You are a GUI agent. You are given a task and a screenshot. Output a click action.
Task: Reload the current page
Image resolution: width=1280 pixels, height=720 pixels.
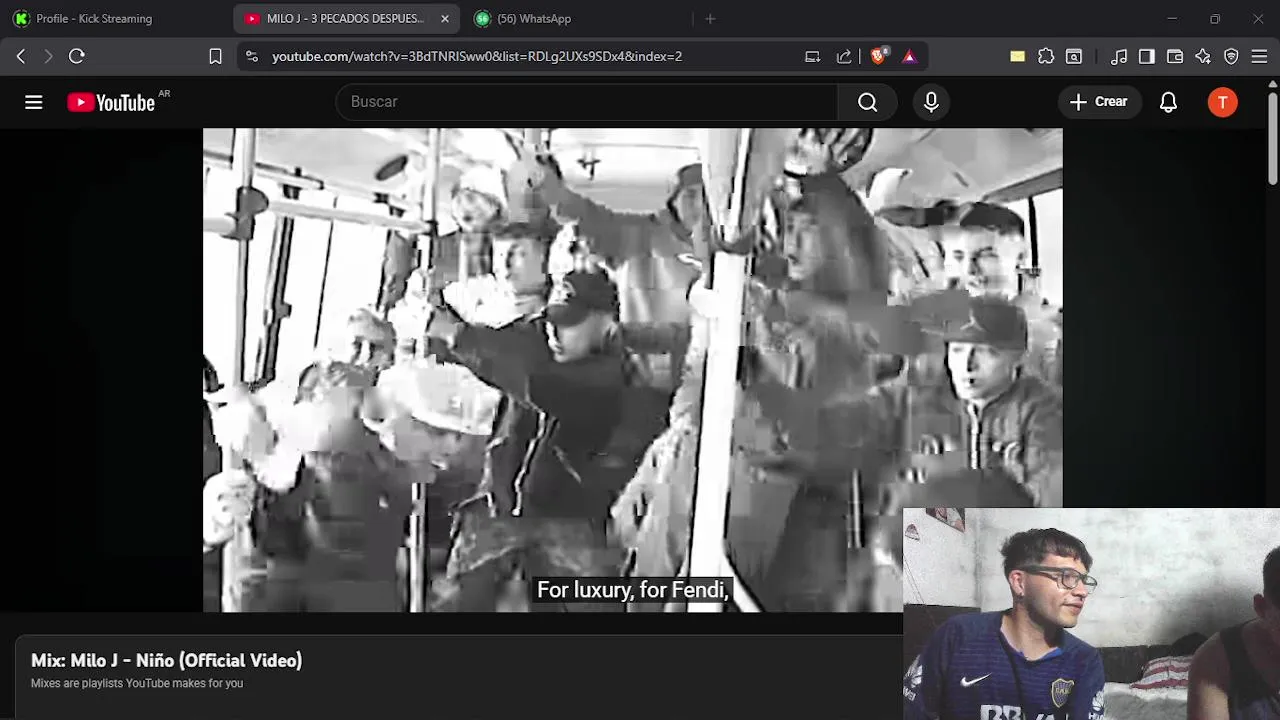(x=77, y=56)
